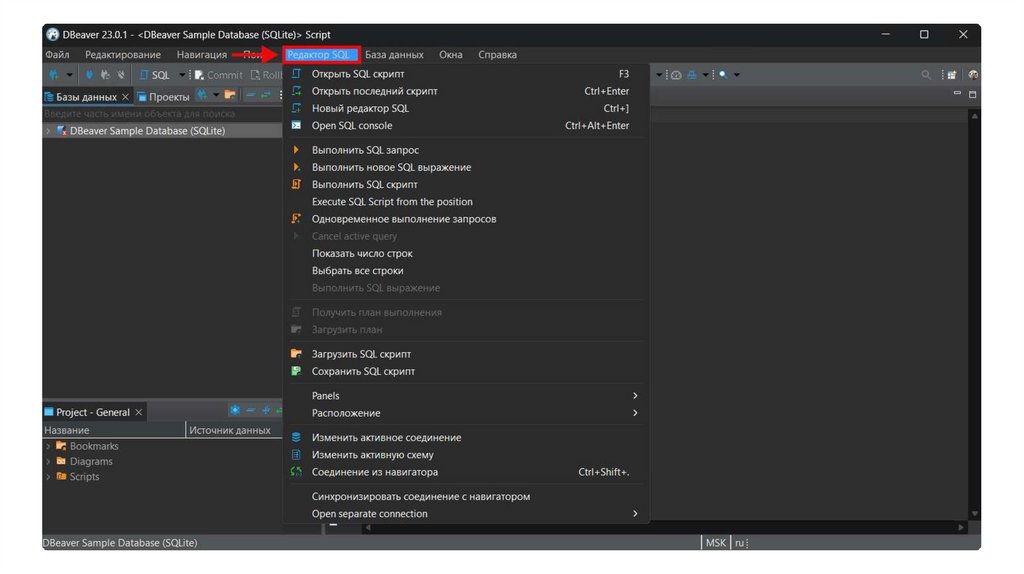Click the DBeaver beaver perspective icon
The image size is (1024, 574).
[x=973, y=75]
